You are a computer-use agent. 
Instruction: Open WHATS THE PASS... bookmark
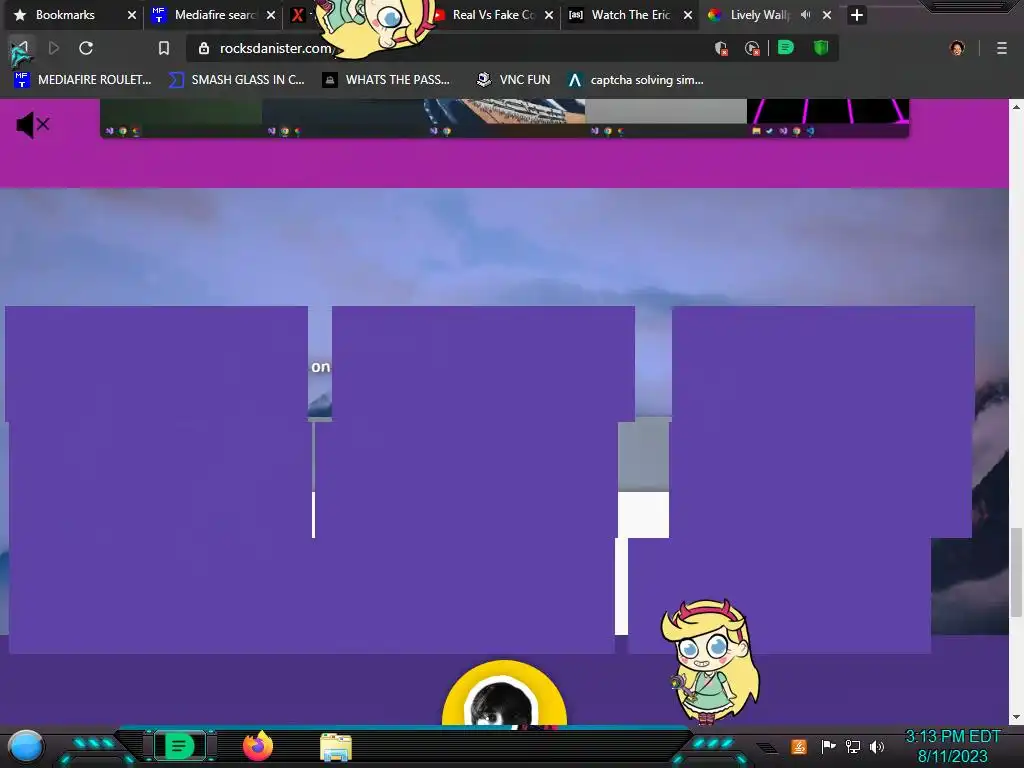click(x=387, y=80)
